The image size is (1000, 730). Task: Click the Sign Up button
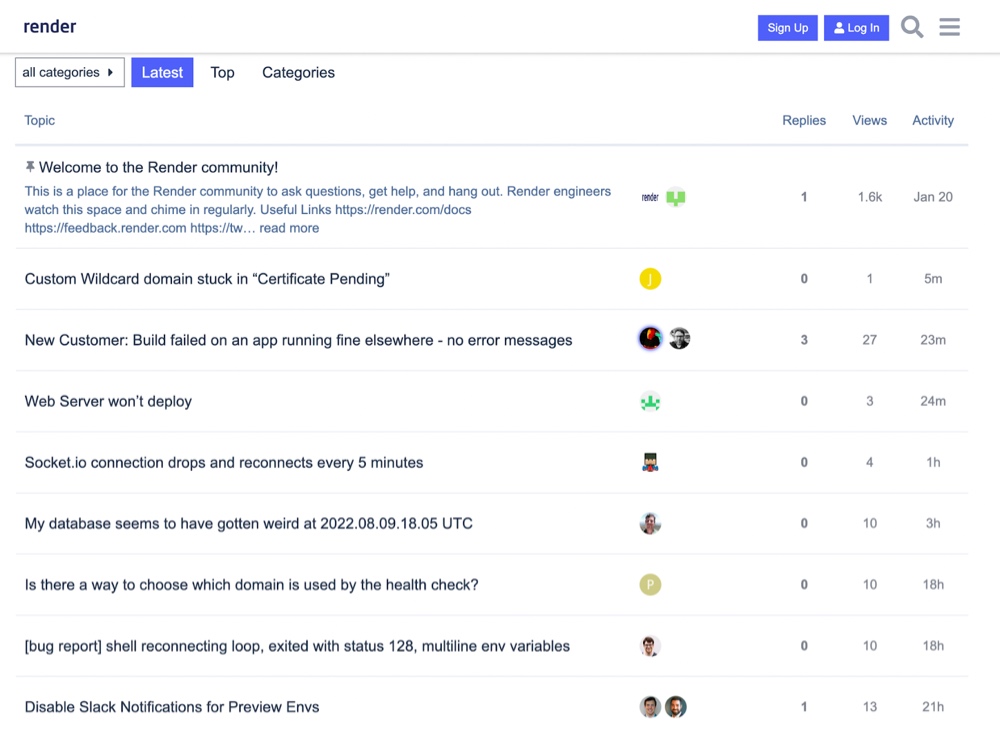pos(787,28)
